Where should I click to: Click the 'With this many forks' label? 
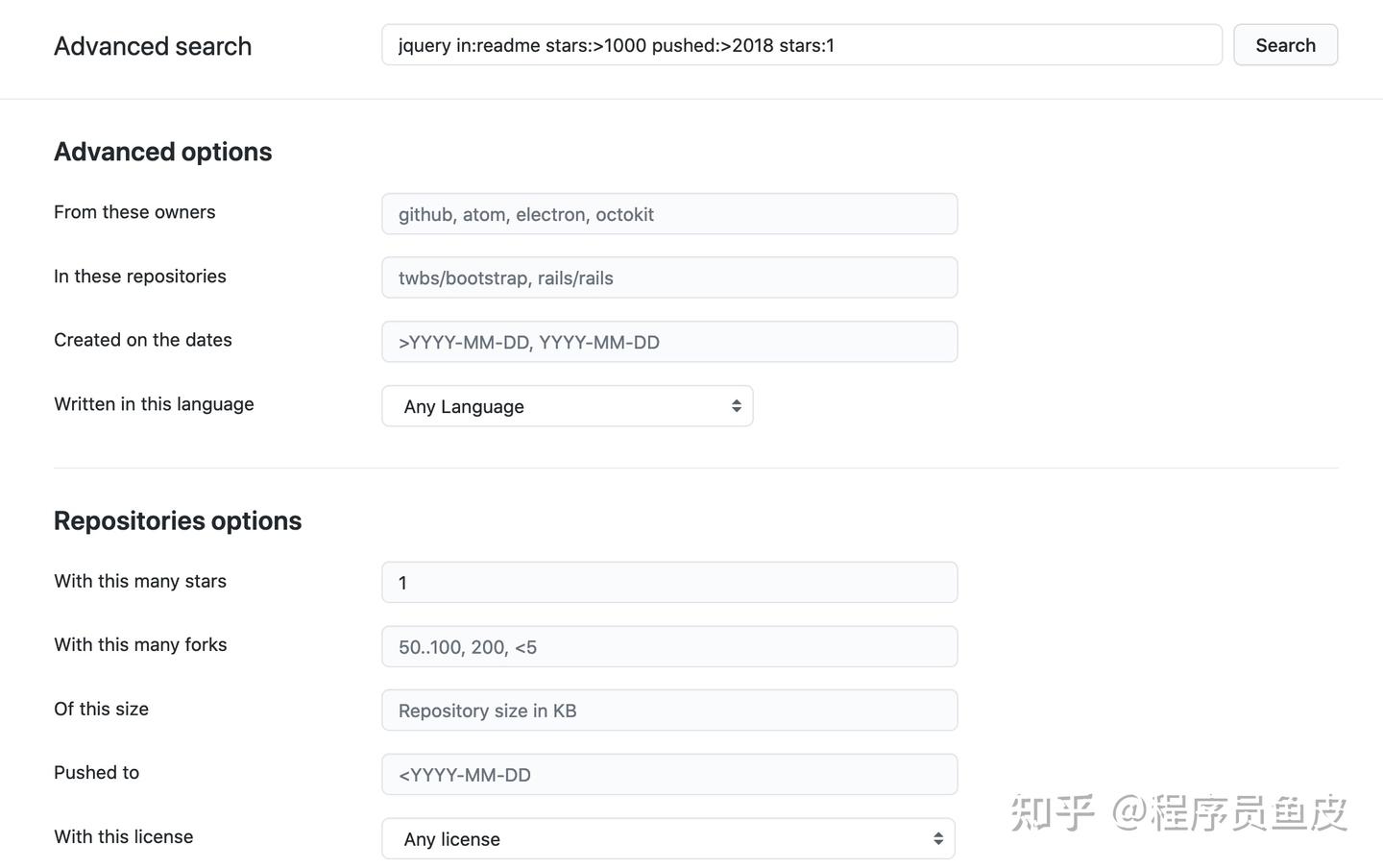pos(140,645)
